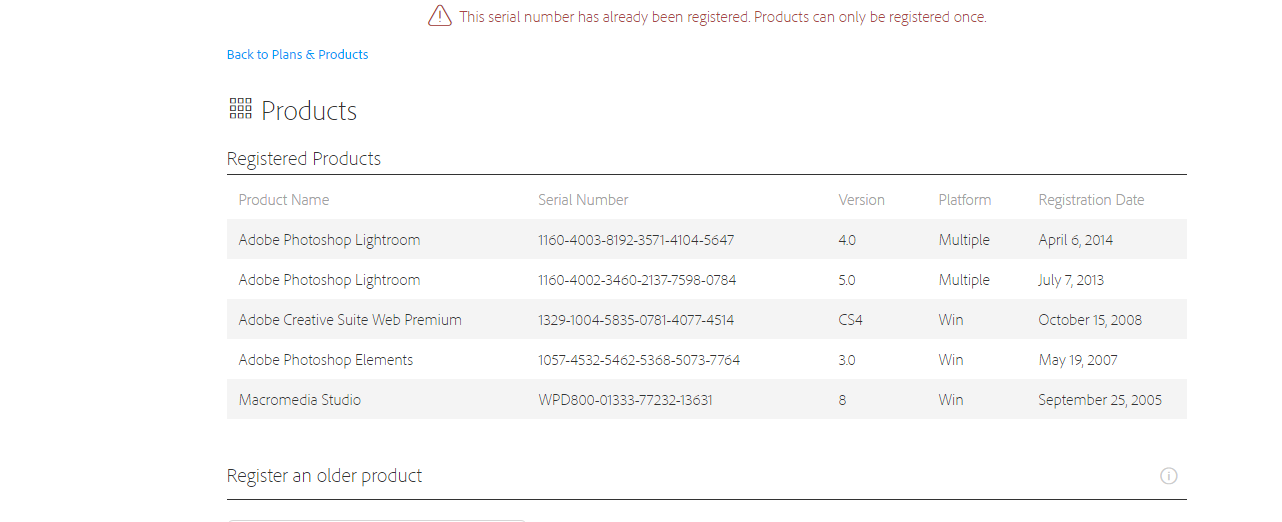Click the Registration Date column header
Screen dimensions: 1282x522
click(1091, 200)
